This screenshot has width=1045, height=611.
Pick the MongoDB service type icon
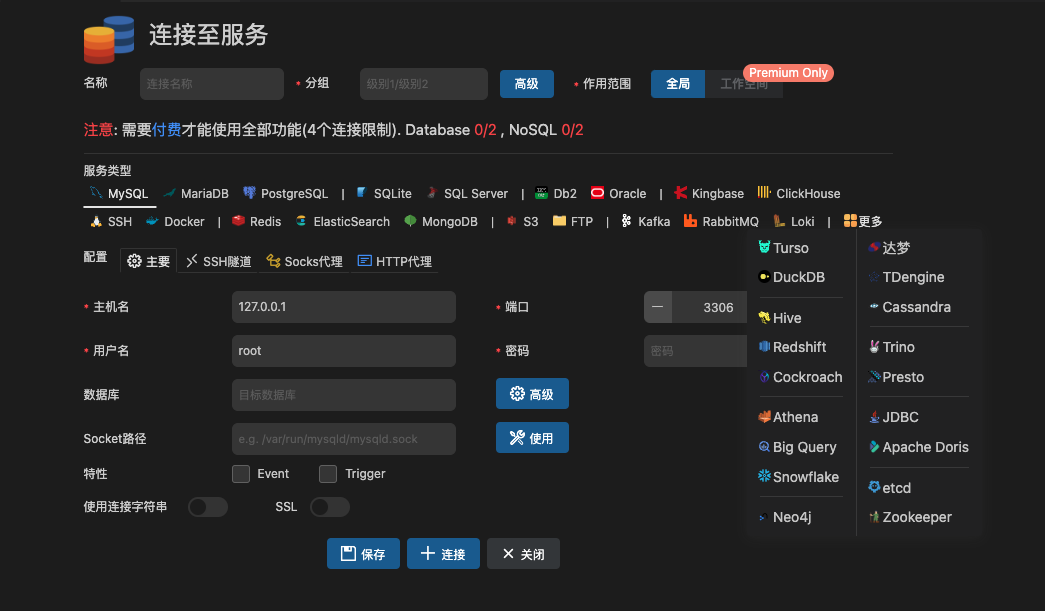(411, 221)
